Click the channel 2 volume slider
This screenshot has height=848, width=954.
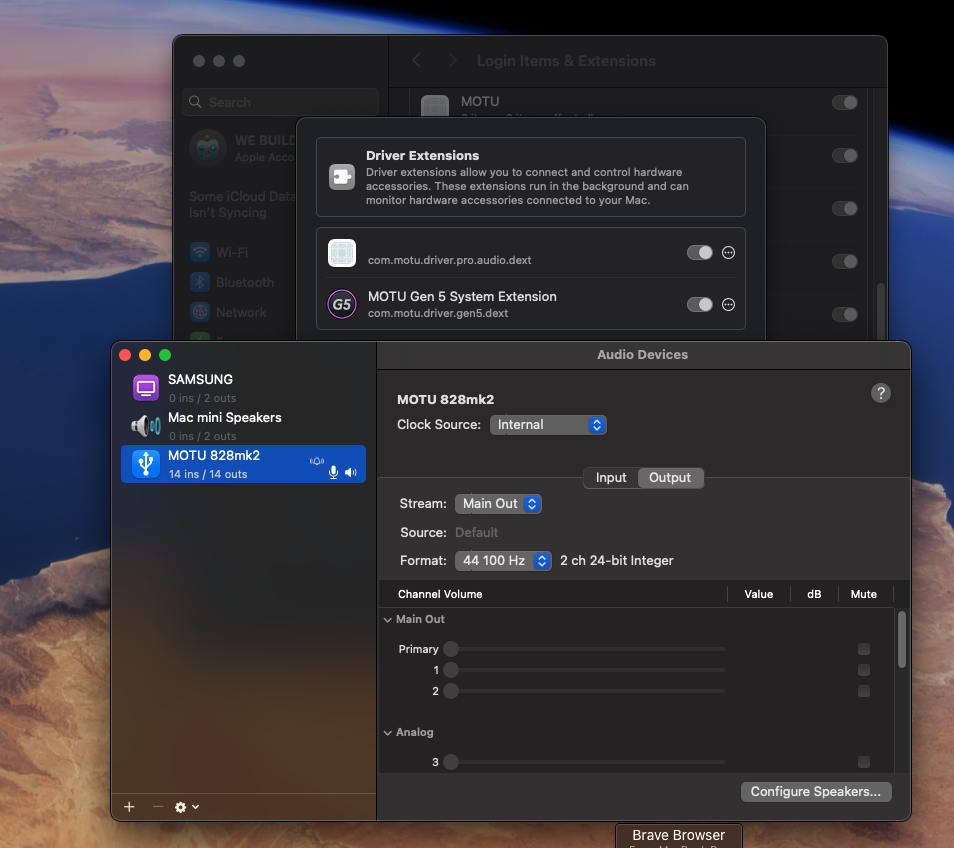point(584,690)
